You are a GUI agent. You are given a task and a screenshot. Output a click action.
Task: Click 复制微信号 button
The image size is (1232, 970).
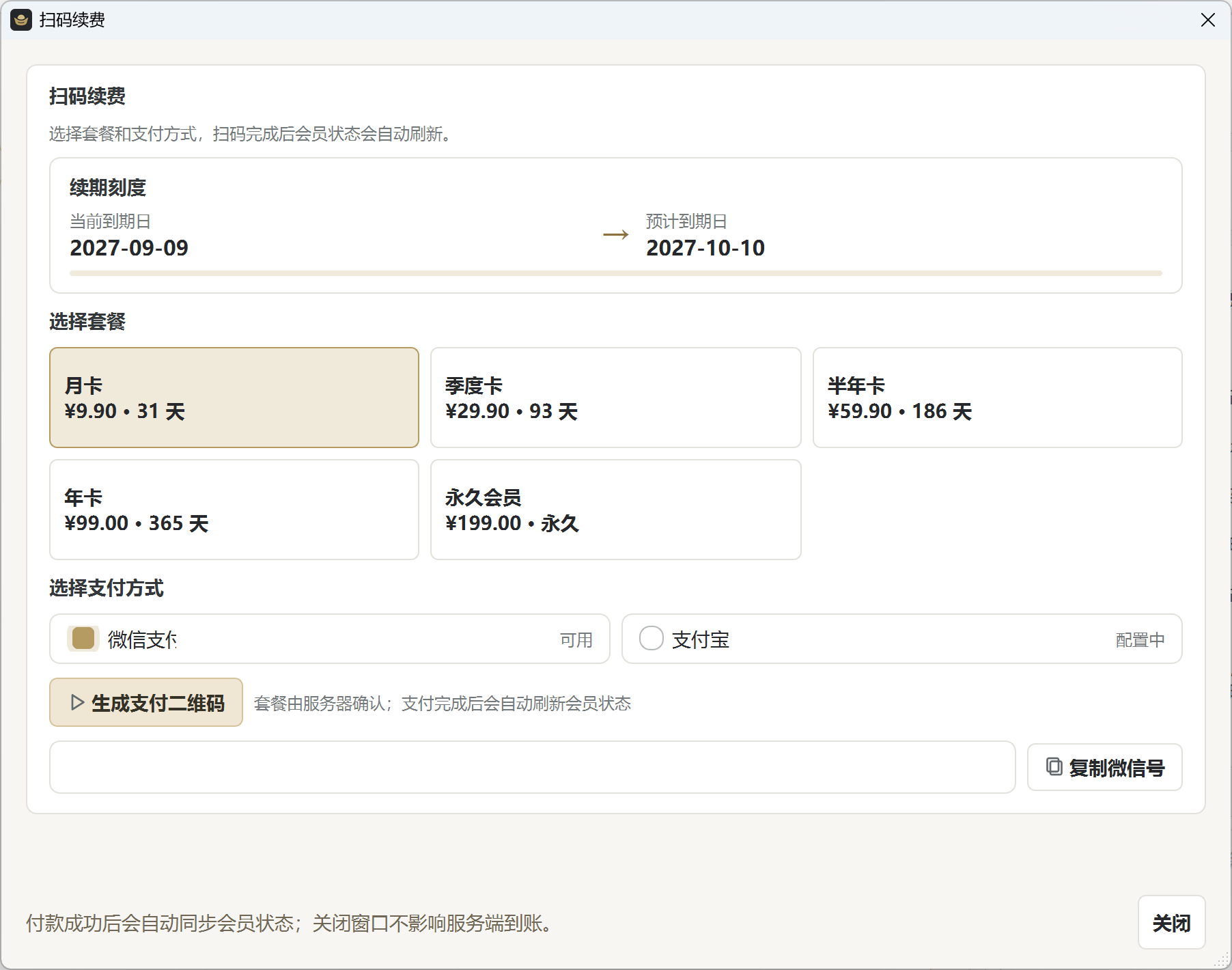click(1105, 767)
